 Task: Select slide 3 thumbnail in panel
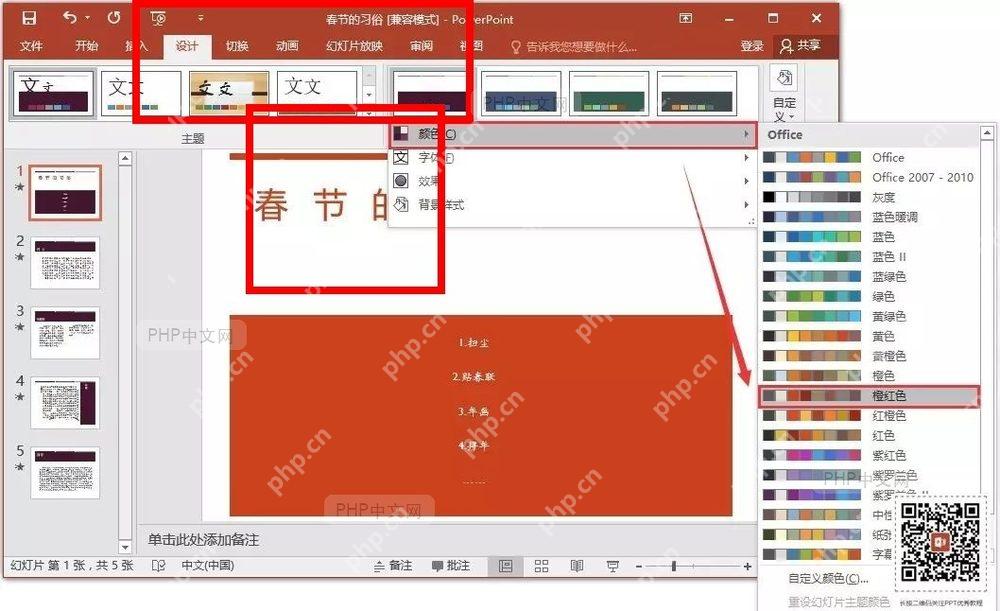(x=65, y=332)
